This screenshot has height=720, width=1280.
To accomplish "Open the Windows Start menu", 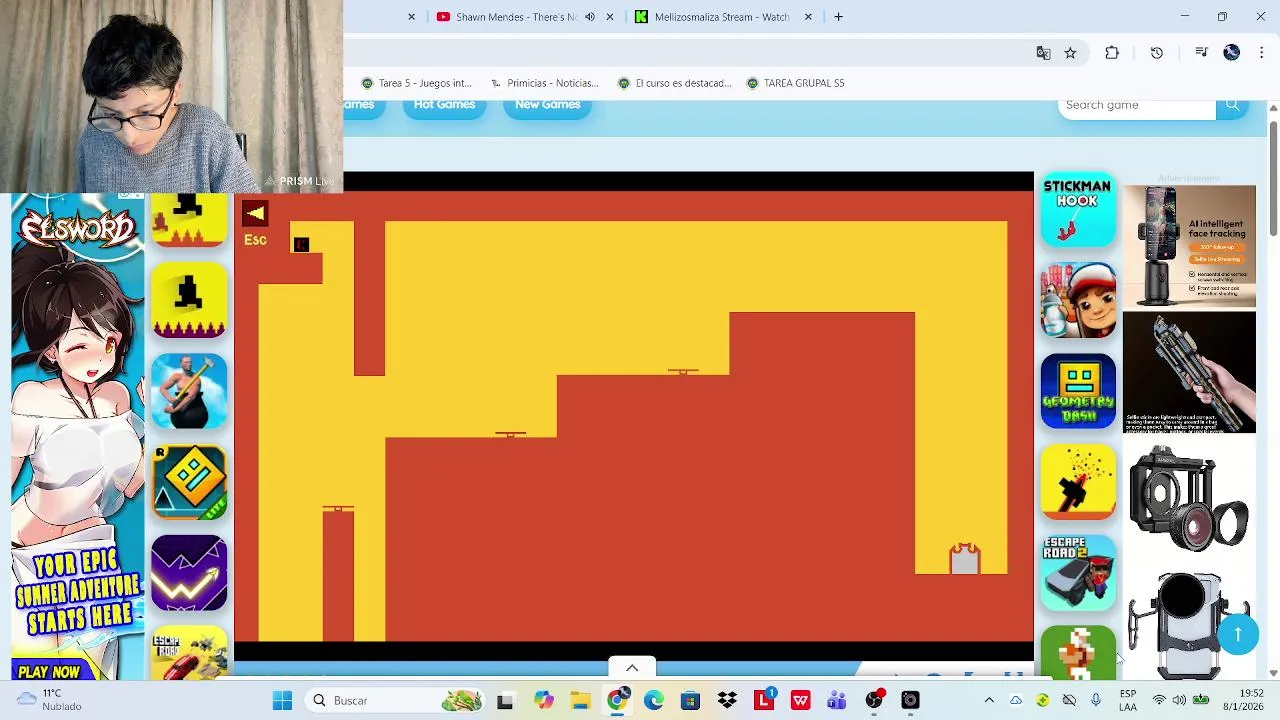I will pyautogui.click(x=282, y=700).
